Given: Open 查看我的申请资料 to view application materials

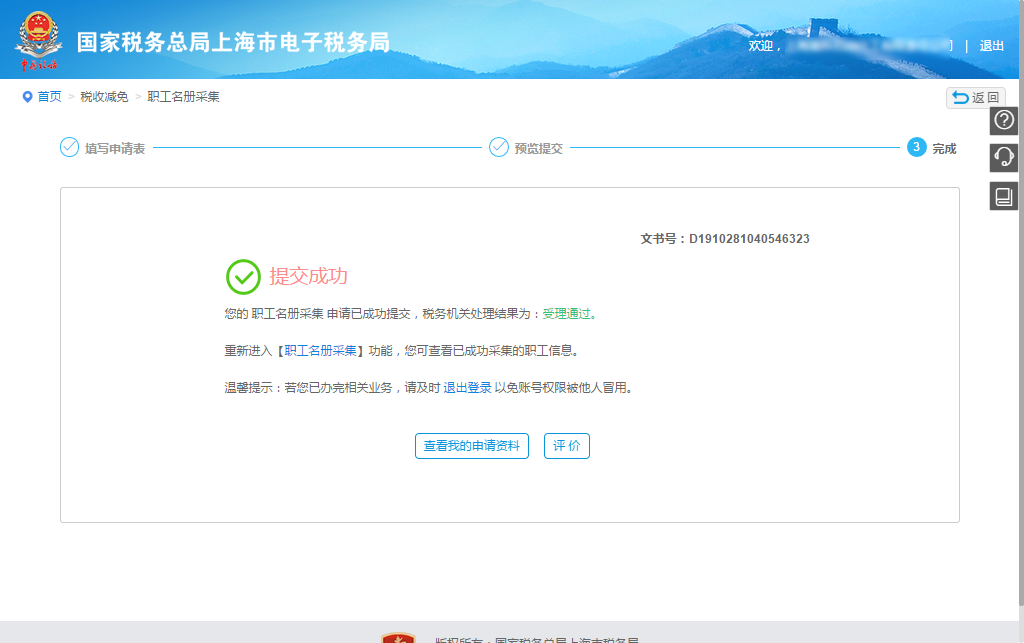Looking at the screenshot, I should point(471,446).
